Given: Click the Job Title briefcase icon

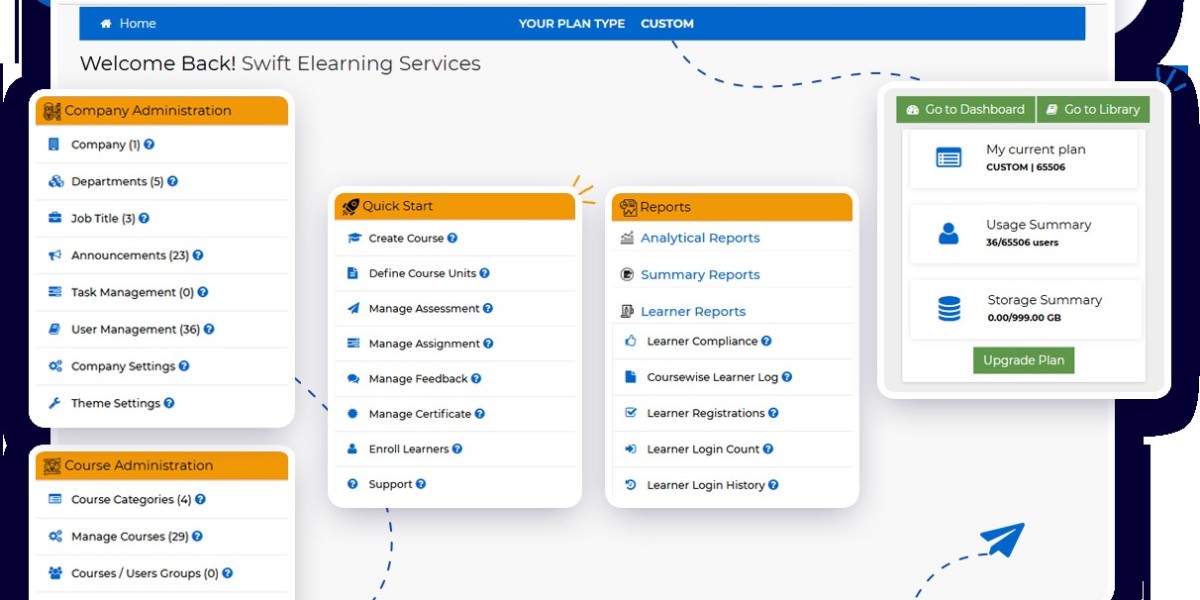Looking at the screenshot, I should (x=55, y=218).
